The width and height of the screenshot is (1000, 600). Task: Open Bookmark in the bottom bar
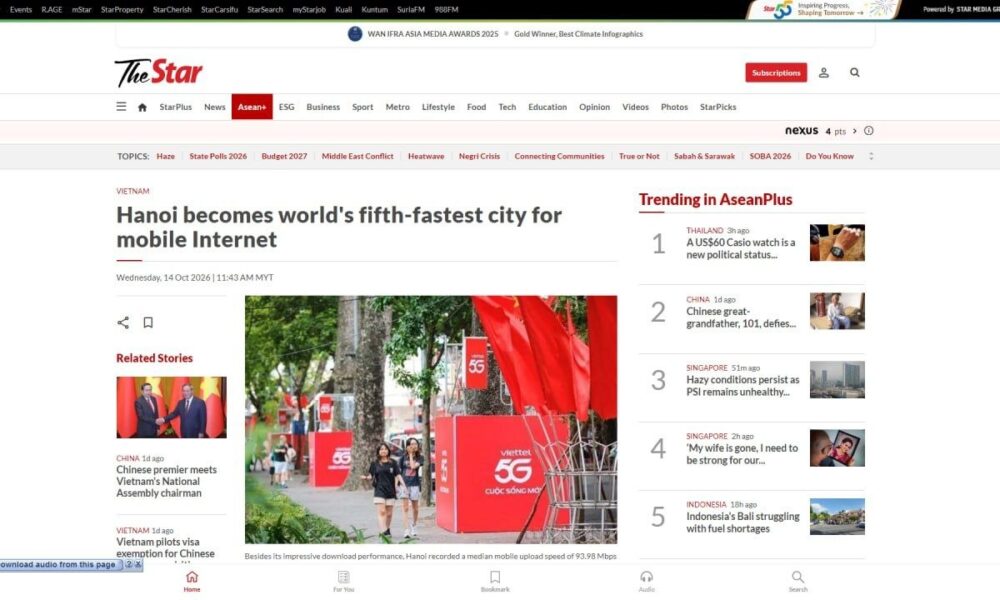pyautogui.click(x=495, y=581)
